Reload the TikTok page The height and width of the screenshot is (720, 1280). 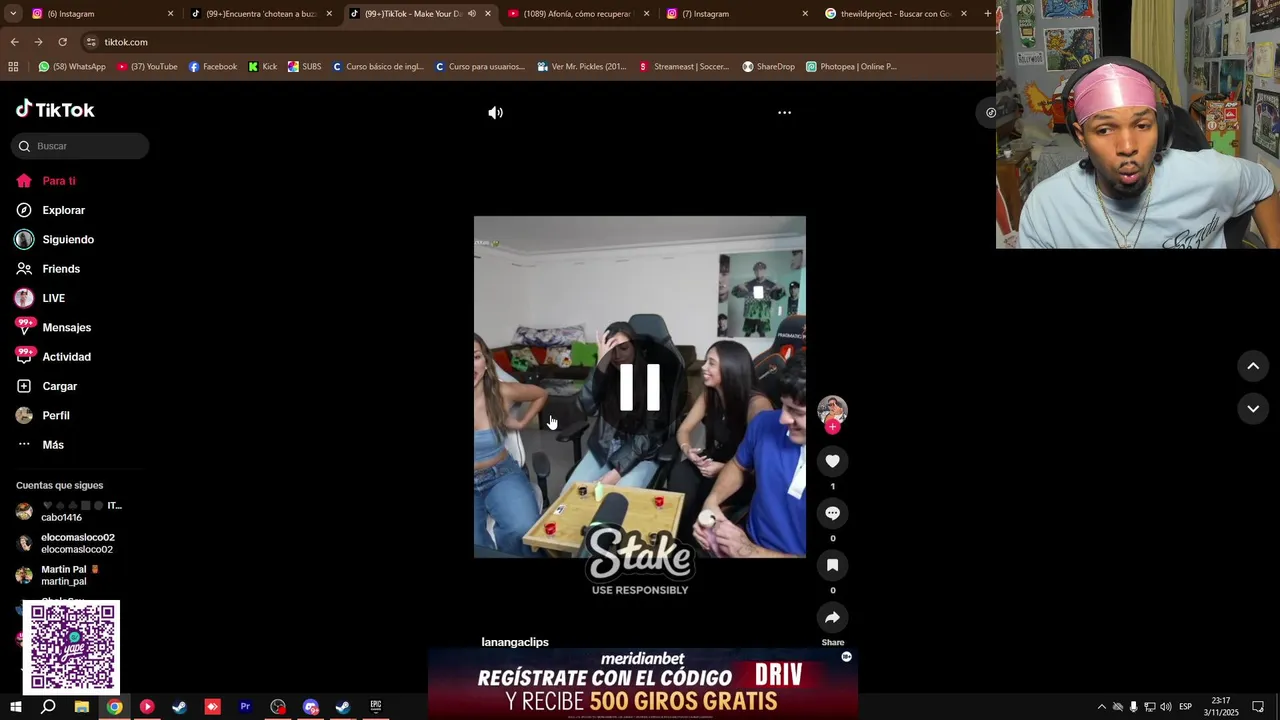[62, 42]
